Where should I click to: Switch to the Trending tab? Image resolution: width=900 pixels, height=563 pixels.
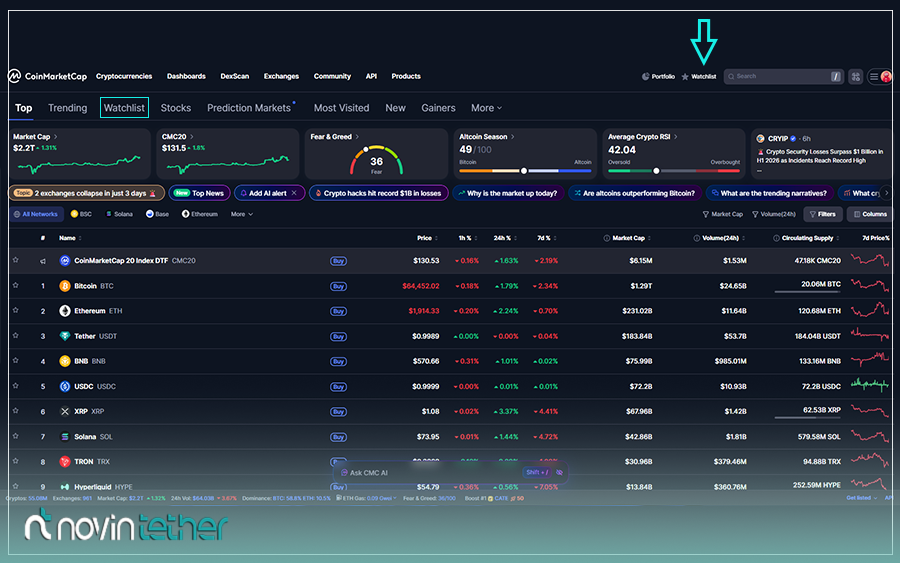68,108
